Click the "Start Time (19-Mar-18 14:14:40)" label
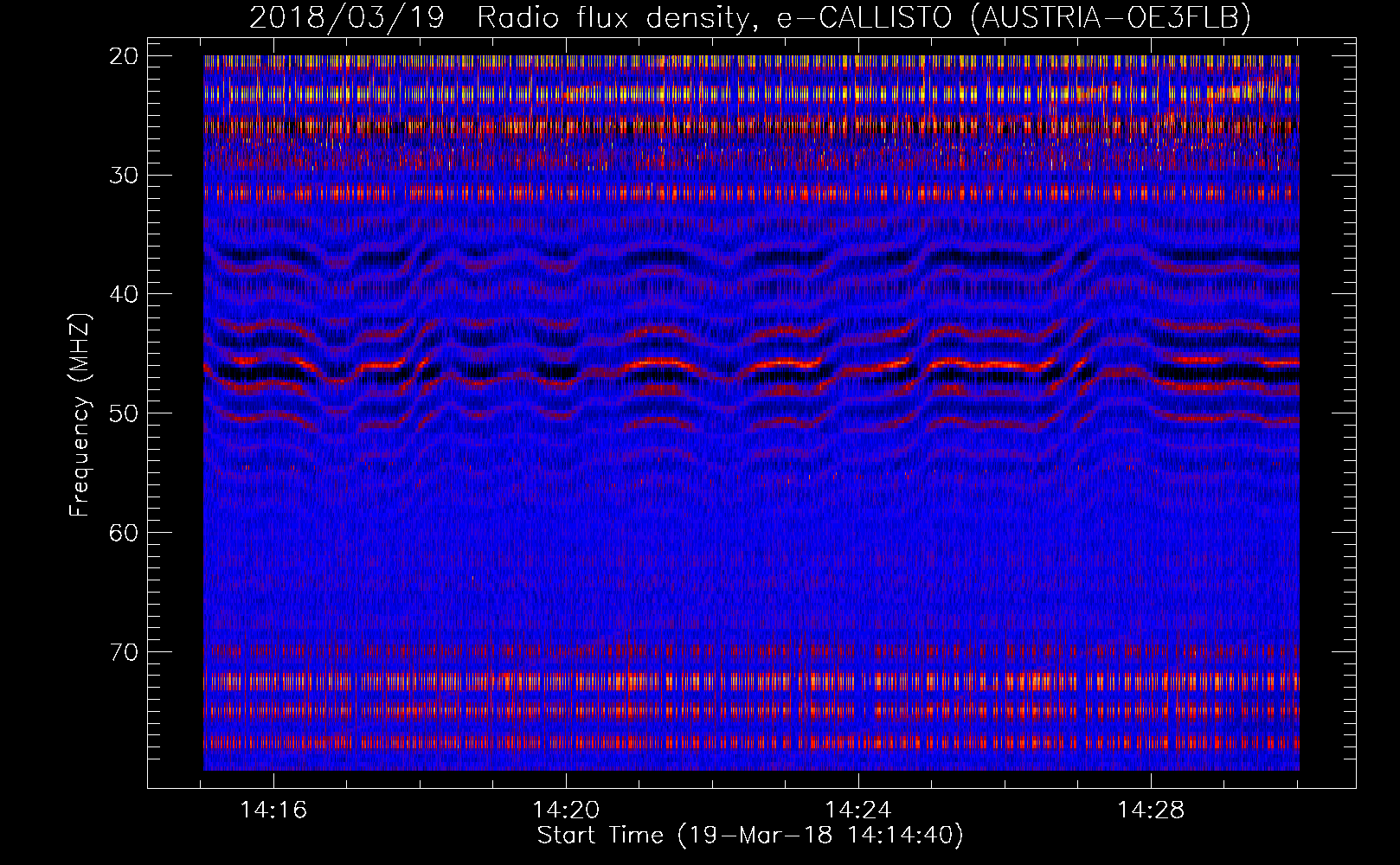The width and height of the screenshot is (1400, 865). (750, 836)
